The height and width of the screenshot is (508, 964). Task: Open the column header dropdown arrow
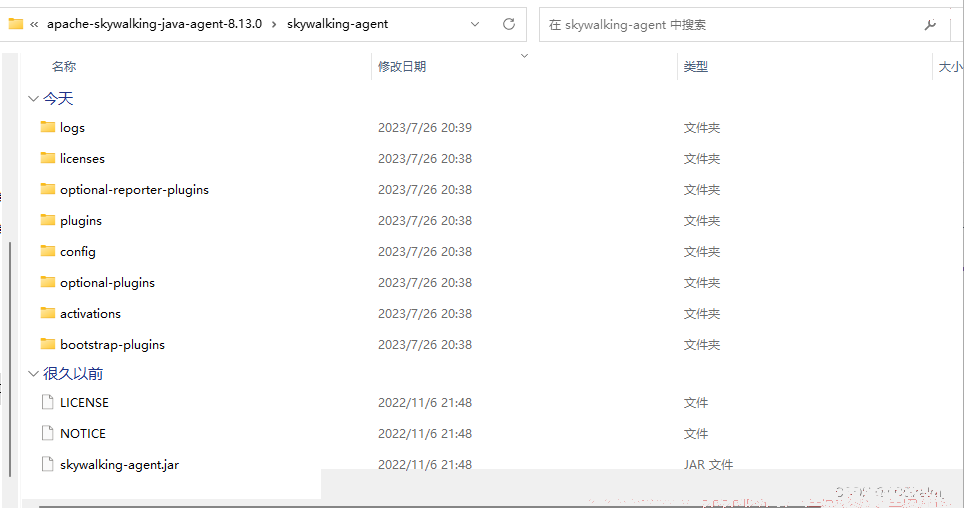click(x=524, y=56)
